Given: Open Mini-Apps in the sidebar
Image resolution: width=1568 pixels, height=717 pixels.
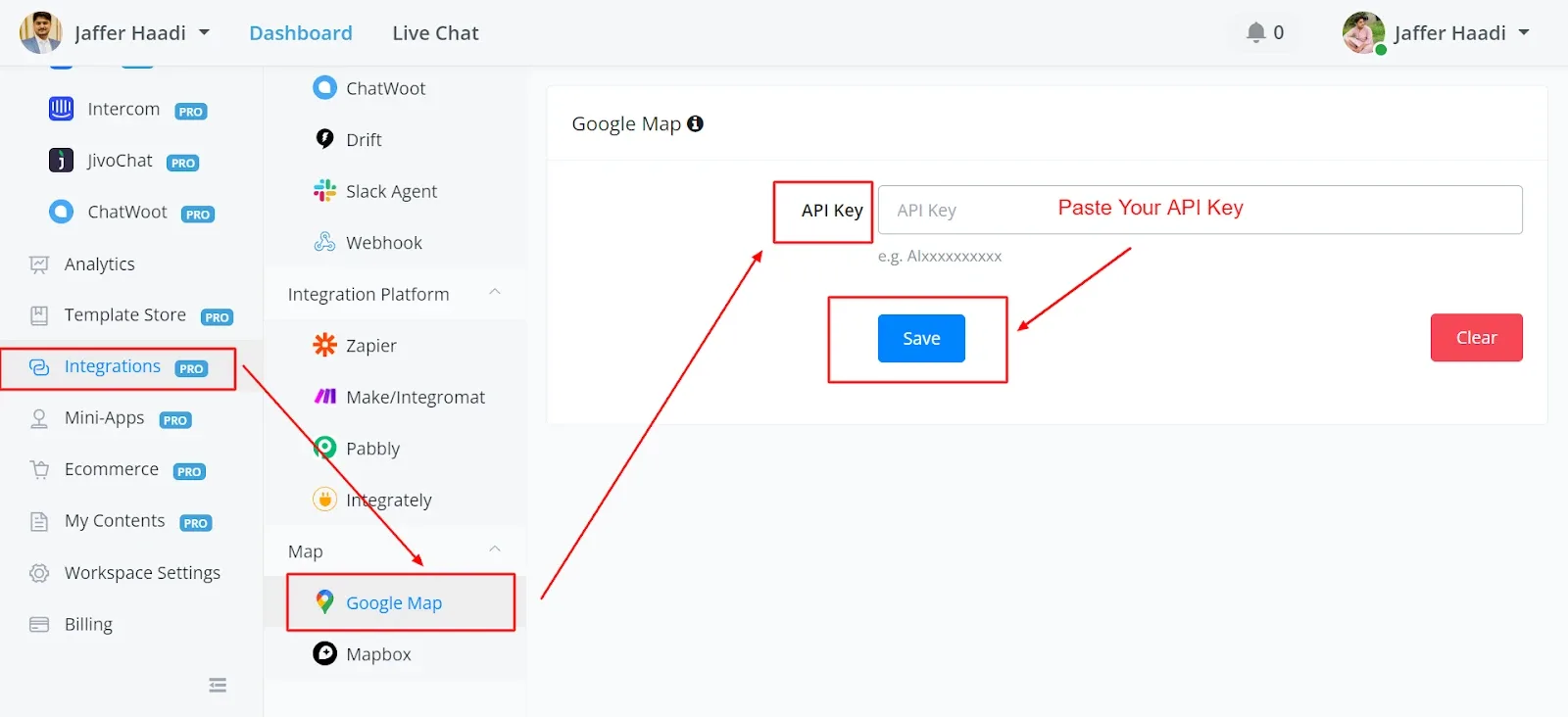Looking at the screenshot, I should [x=105, y=418].
